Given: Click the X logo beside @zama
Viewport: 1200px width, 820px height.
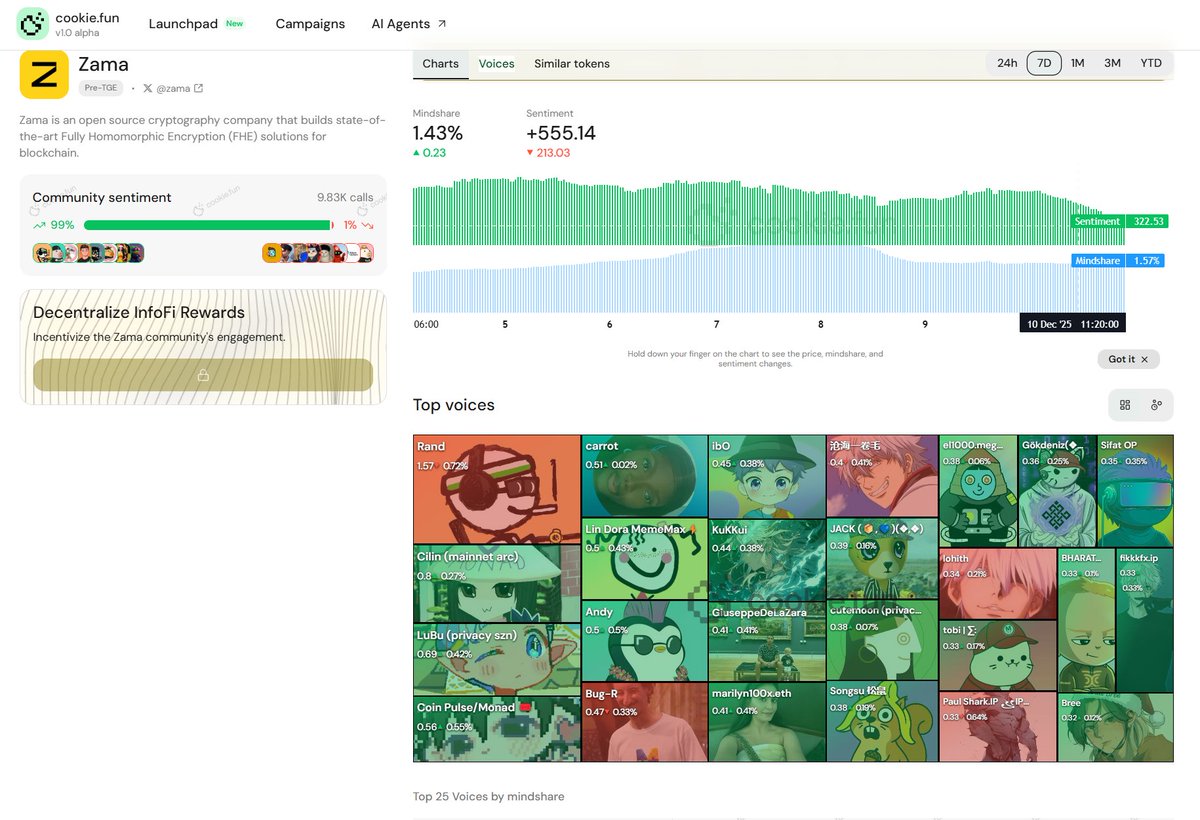Looking at the screenshot, I should 148,88.
